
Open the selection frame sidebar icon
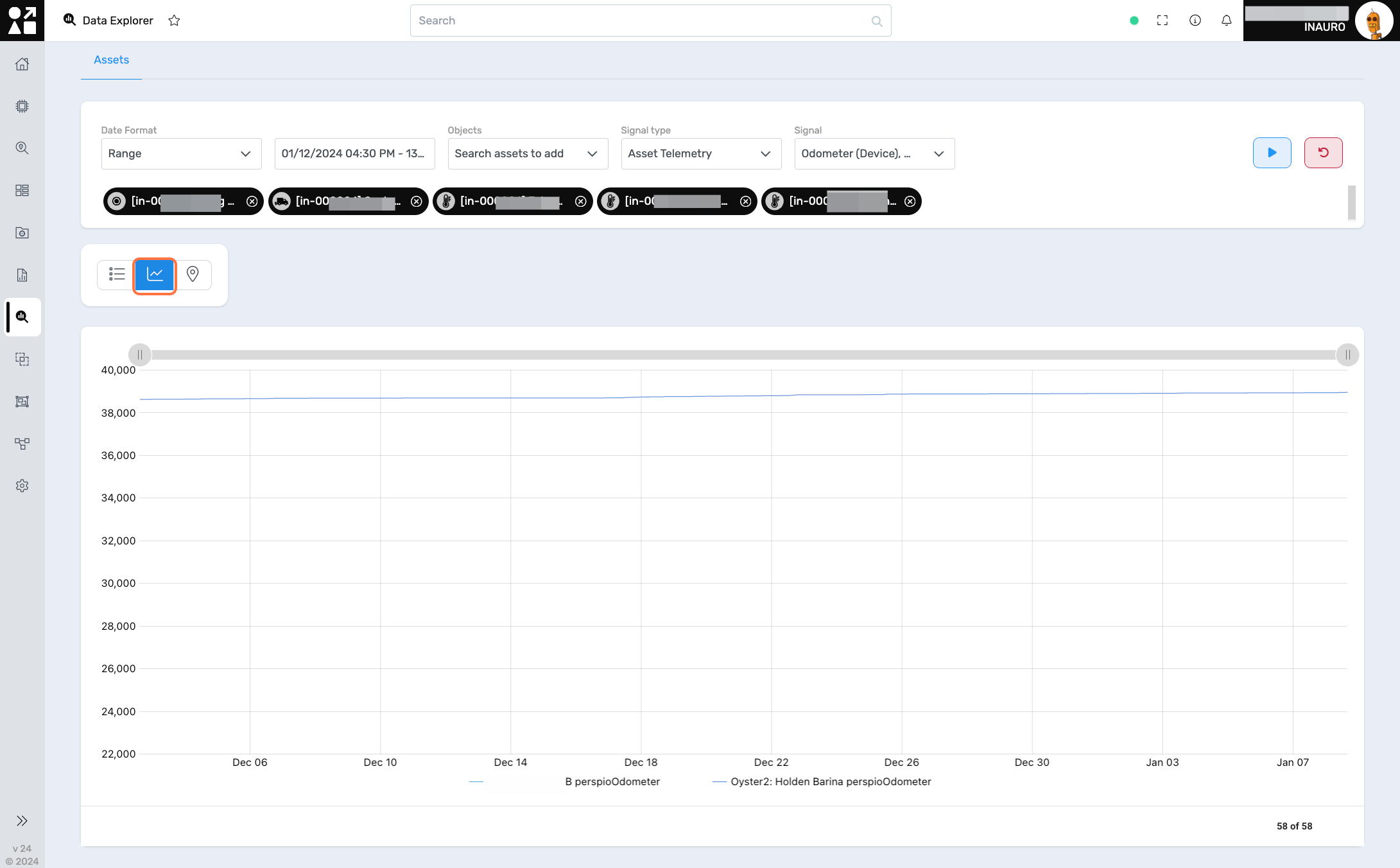tap(22, 401)
